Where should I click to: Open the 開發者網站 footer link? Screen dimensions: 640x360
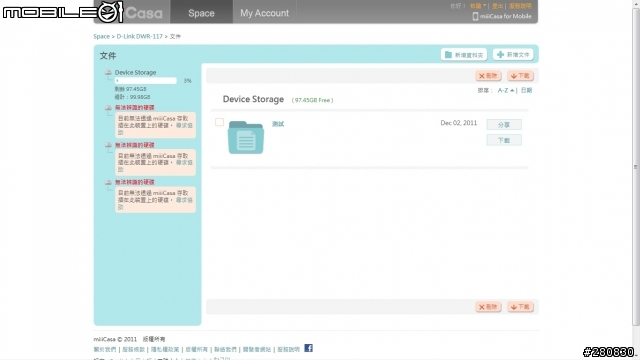click(257, 349)
